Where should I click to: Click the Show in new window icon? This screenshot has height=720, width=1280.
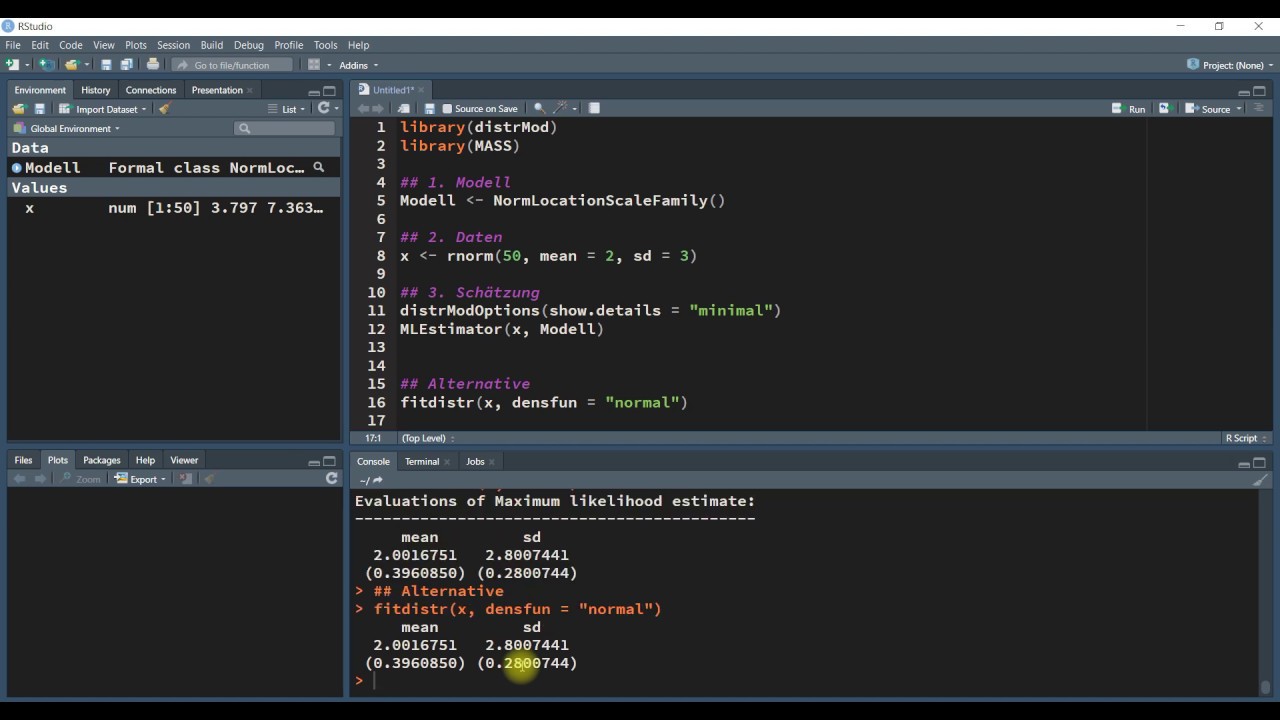[x=404, y=108]
